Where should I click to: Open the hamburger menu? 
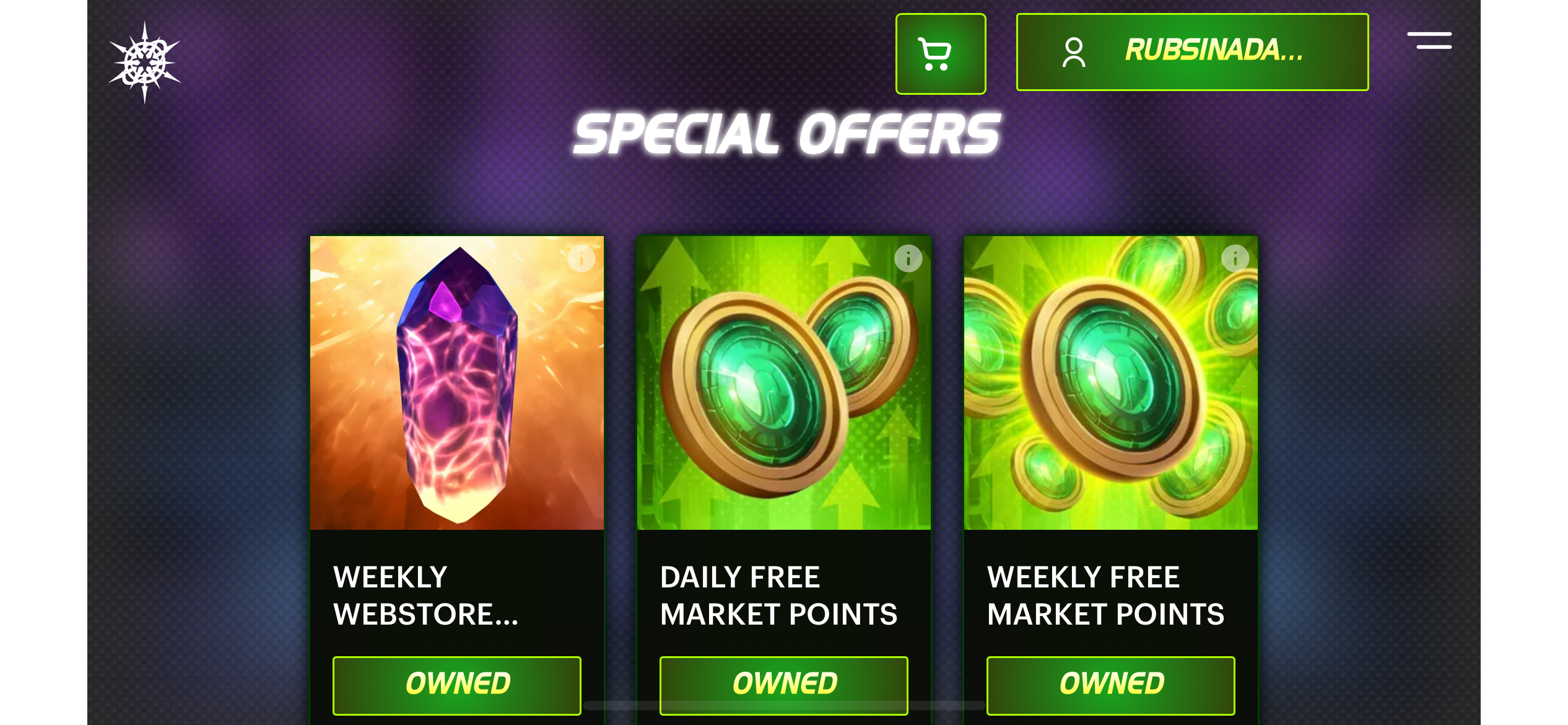pyautogui.click(x=1429, y=40)
